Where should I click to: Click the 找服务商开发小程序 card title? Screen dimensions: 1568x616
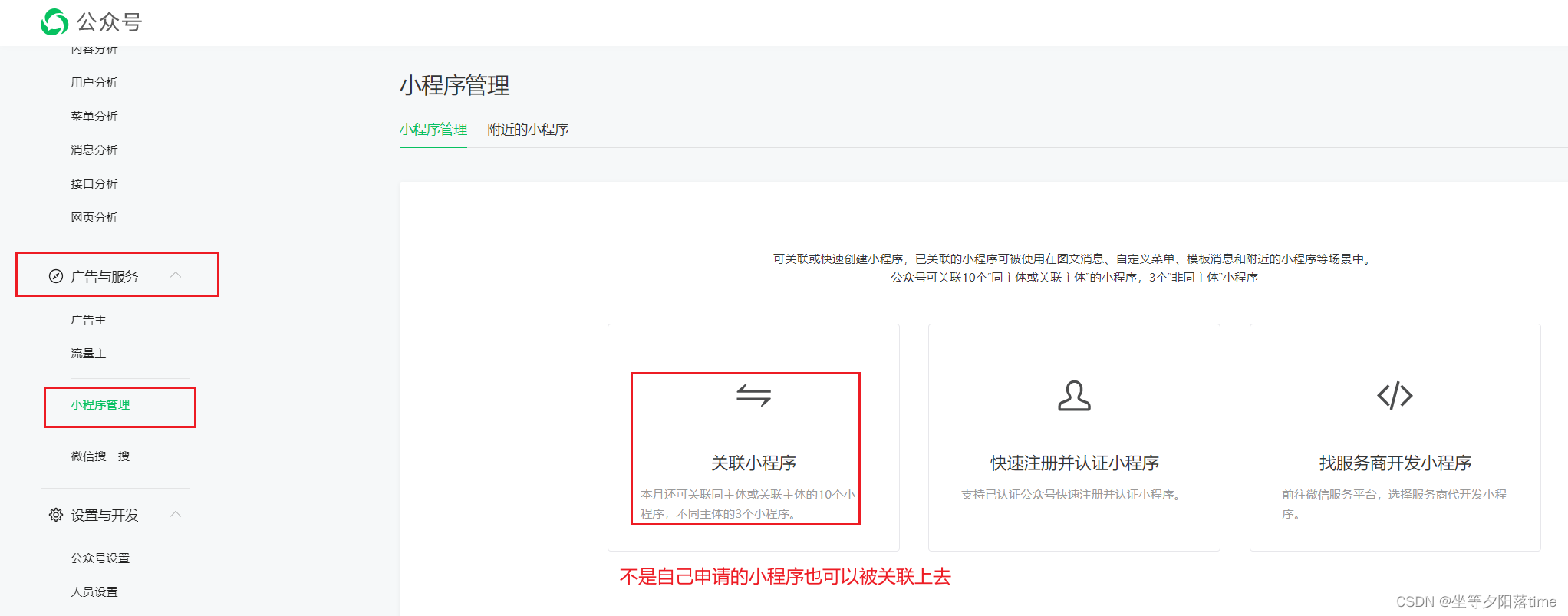(1395, 463)
